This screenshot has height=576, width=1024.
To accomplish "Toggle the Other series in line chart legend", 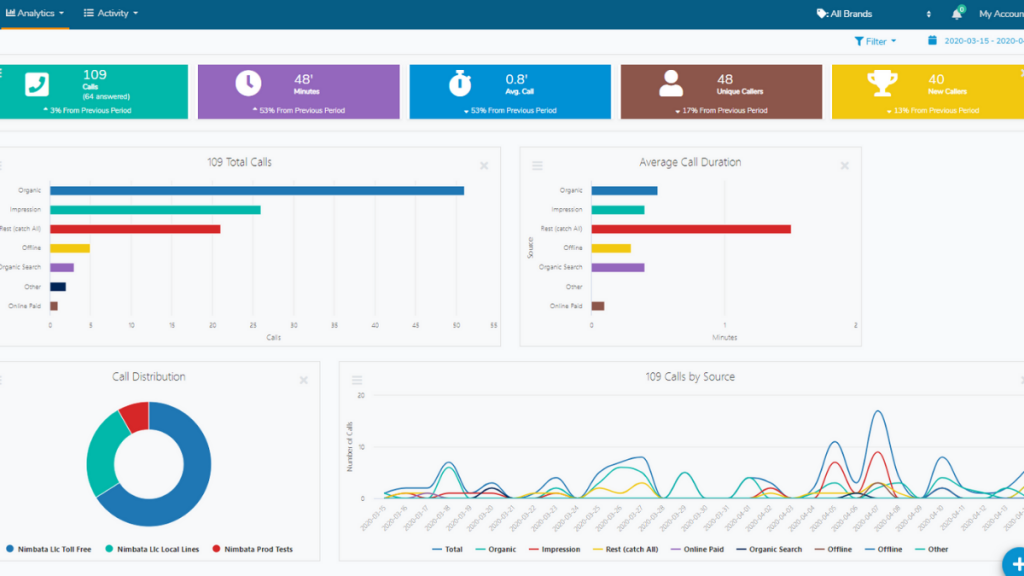I will click(932, 549).
